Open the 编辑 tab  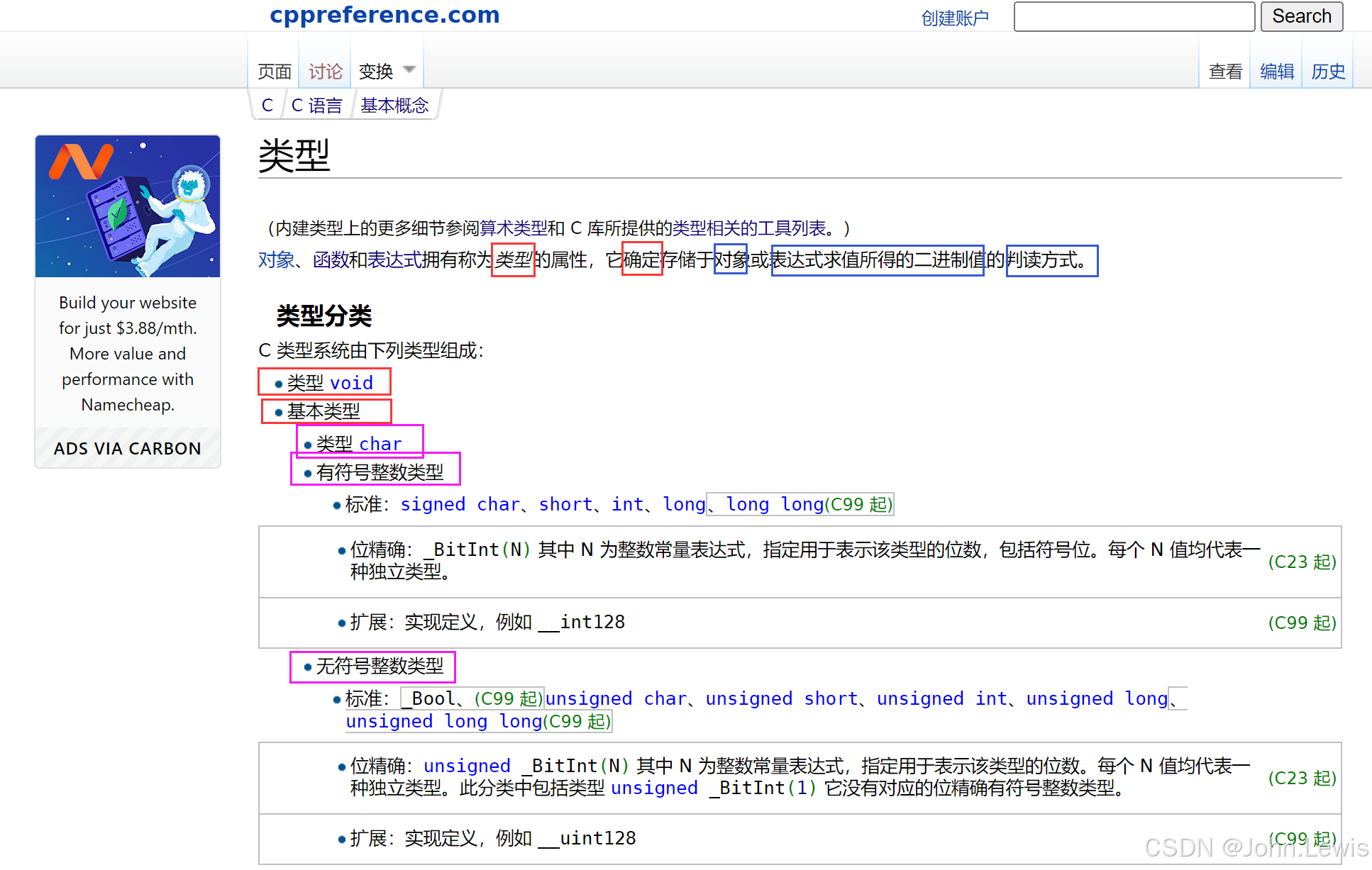tap(1276, 72)
